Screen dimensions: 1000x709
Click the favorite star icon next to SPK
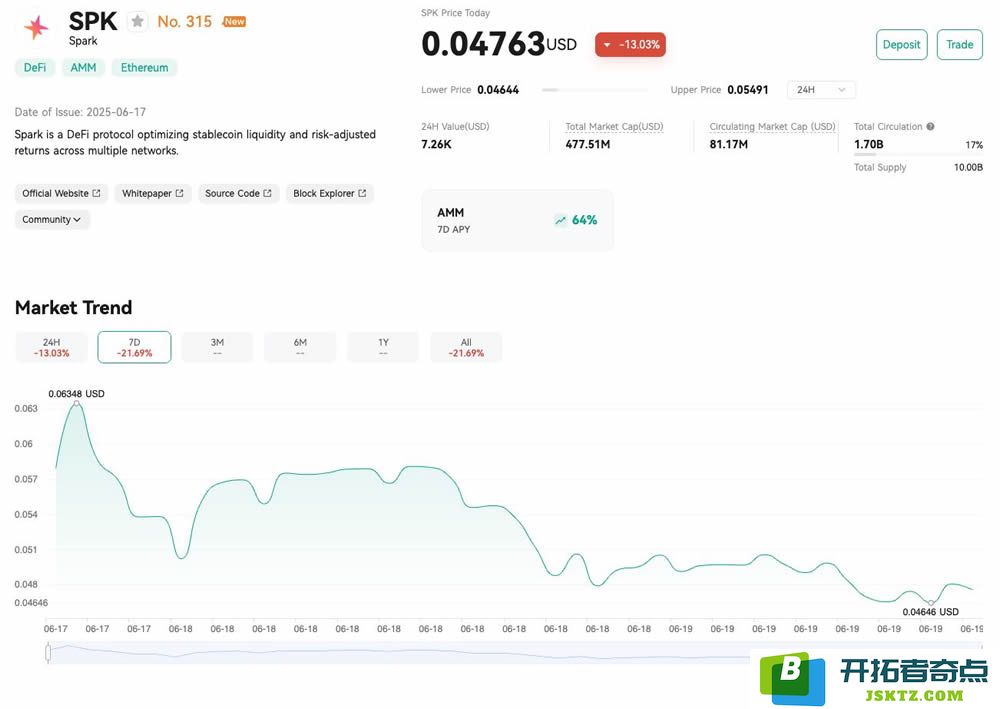pos(138,21)
